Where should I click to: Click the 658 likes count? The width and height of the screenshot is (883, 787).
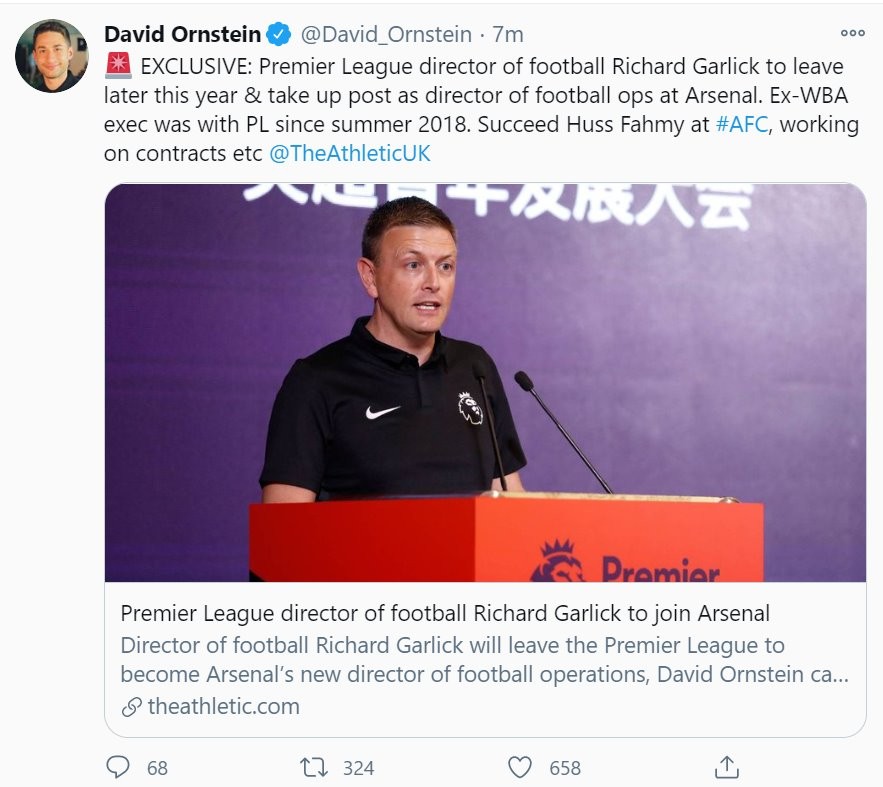[565, 768]
